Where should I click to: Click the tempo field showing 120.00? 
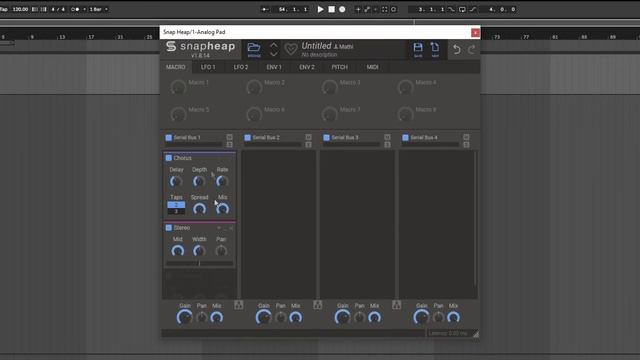click(x=20, y=9)
